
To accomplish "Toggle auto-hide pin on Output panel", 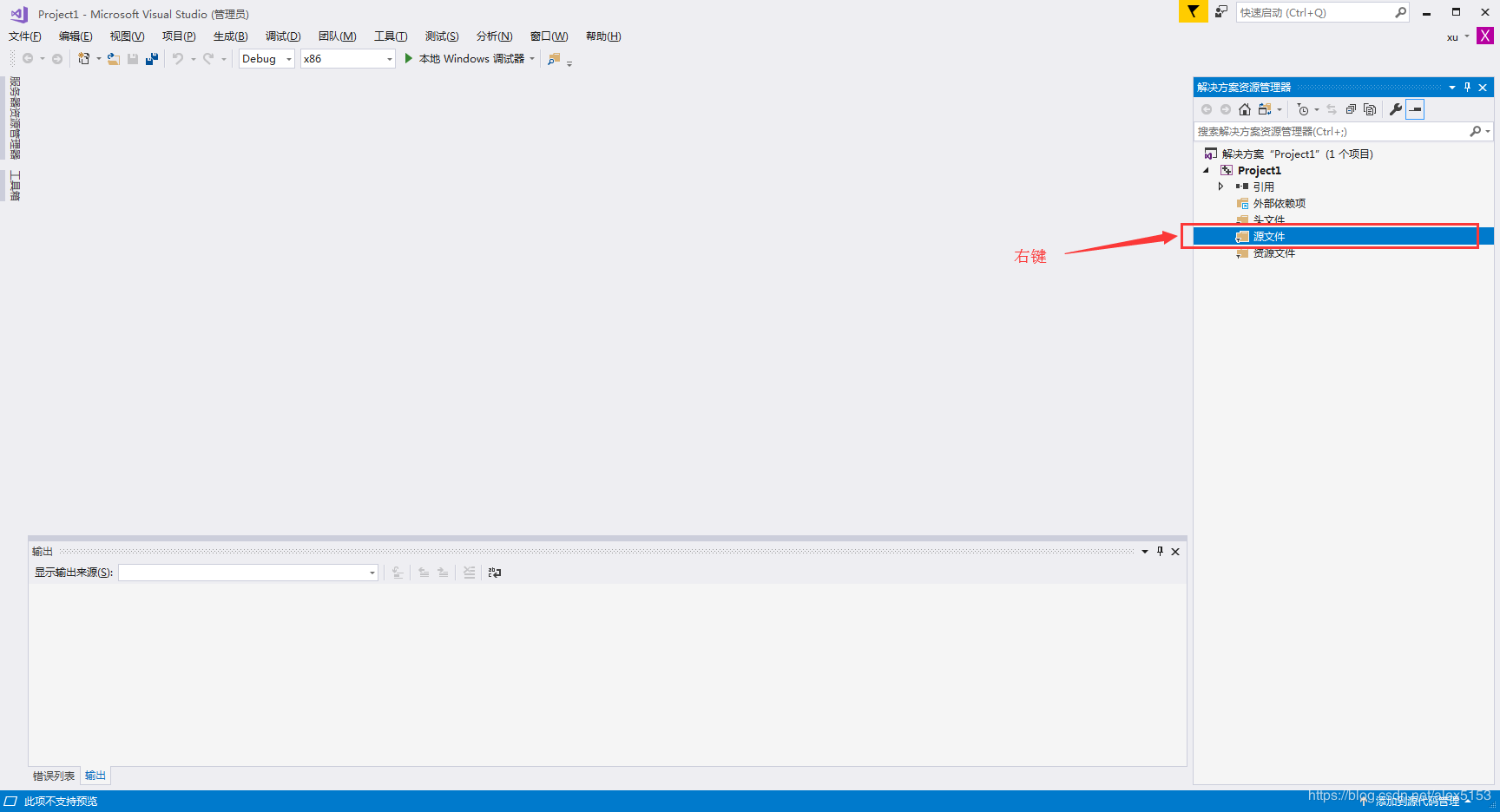I will [x=1160, y=551].
